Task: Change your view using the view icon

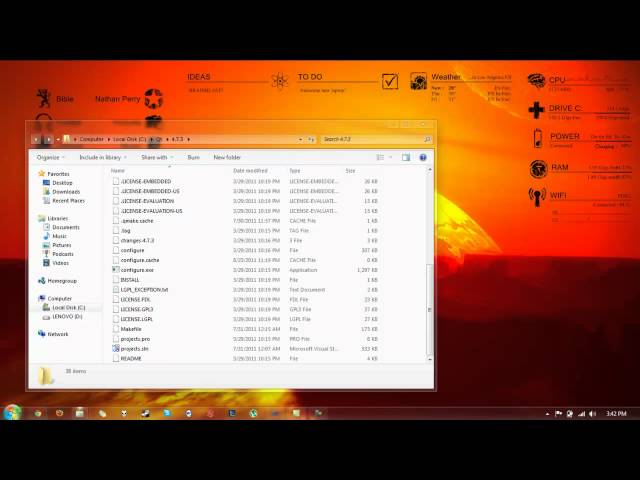Action: 380,157
